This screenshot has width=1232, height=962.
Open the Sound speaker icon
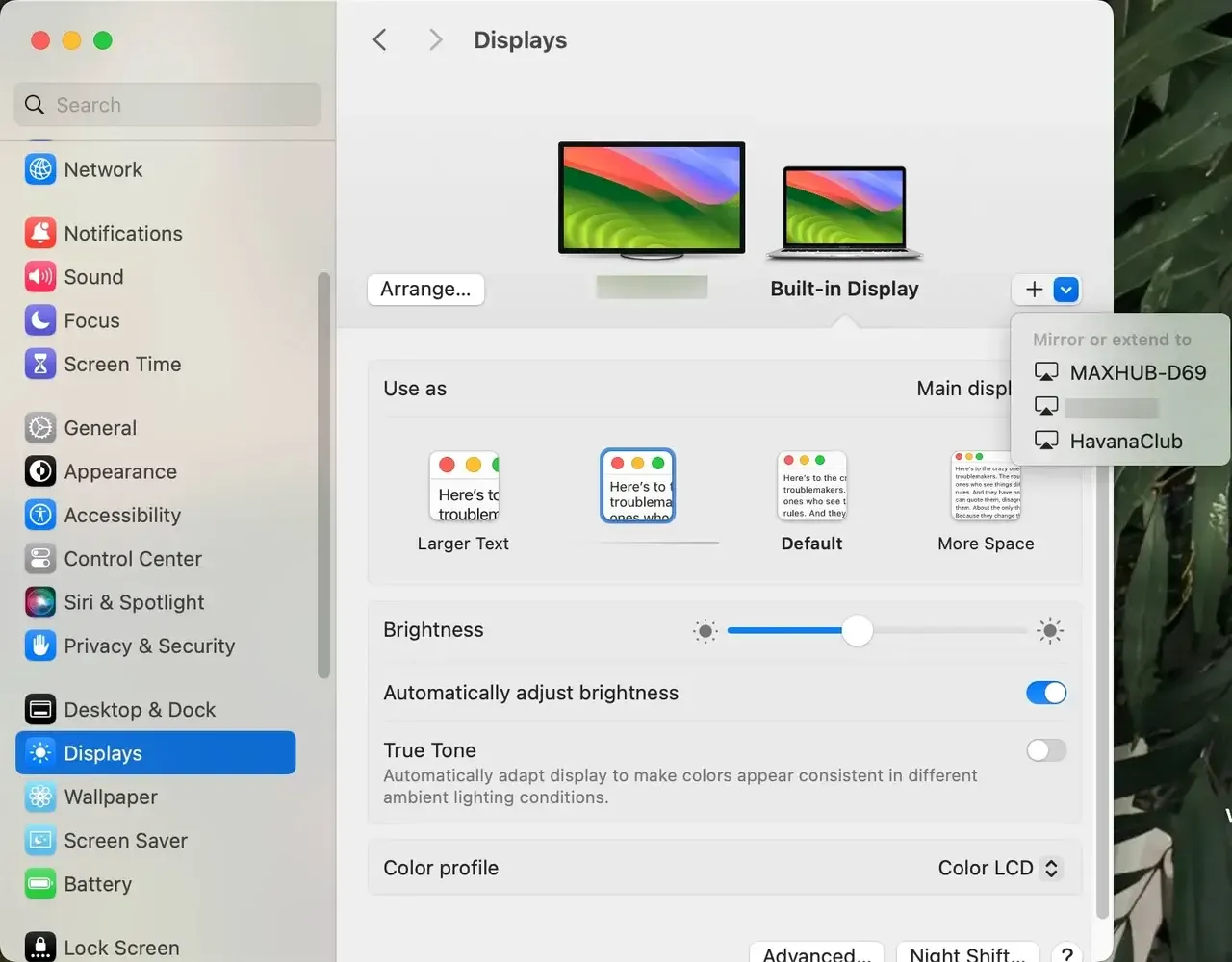pos(40,277)
